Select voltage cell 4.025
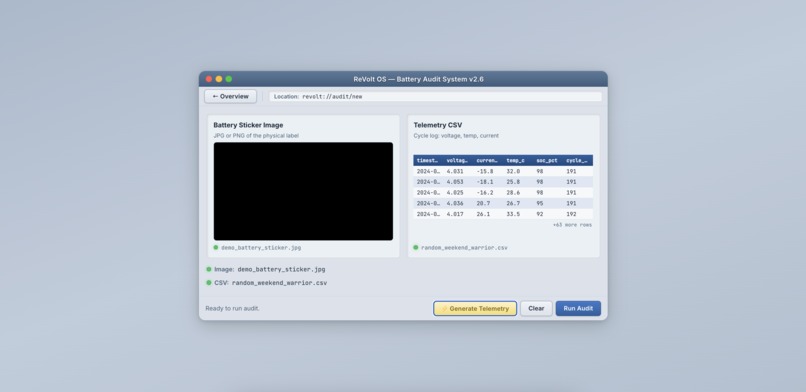806x392 pixels. 455,193
